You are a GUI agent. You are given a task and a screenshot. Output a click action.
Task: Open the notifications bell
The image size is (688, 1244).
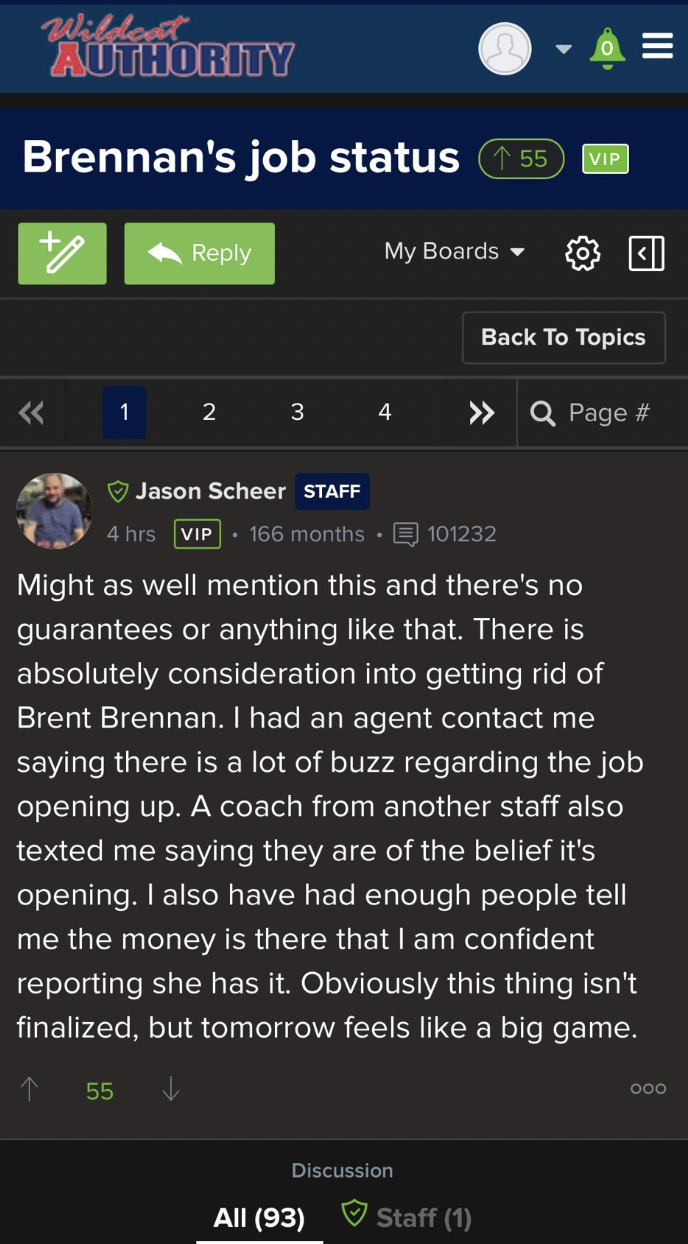607,48
